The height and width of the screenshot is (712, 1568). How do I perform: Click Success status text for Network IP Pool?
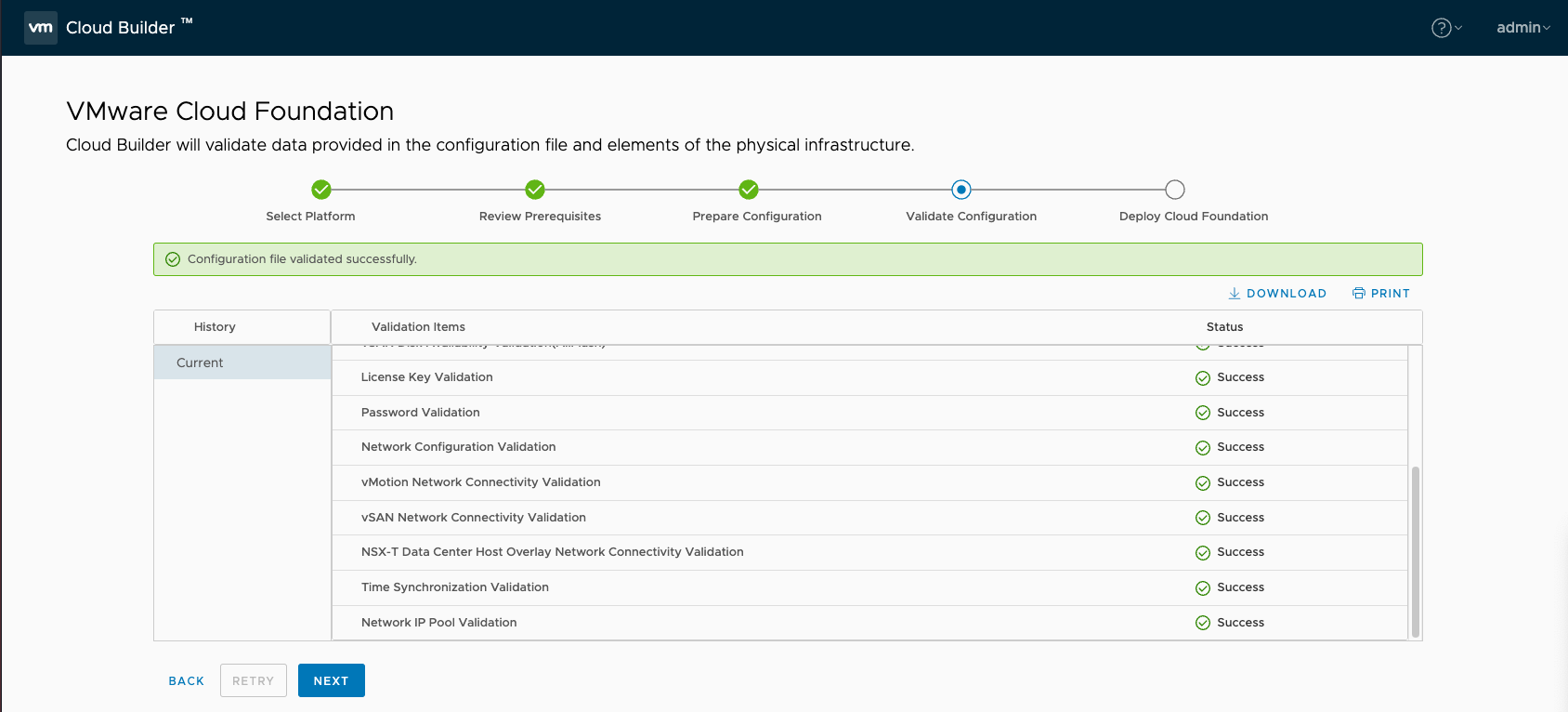point(1240,623)
